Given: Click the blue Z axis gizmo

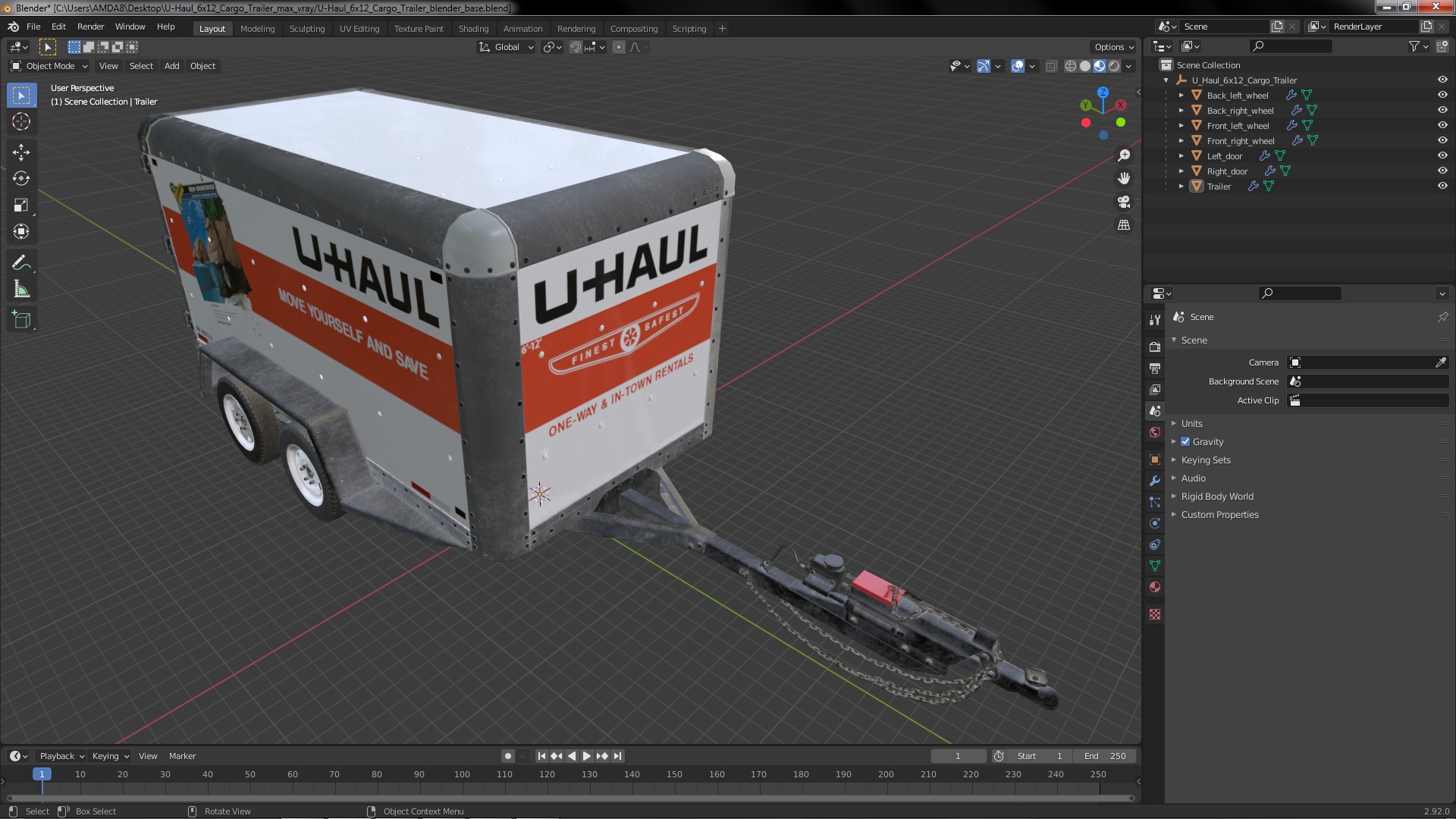Looking at the screenshot, I should 1103,93.
